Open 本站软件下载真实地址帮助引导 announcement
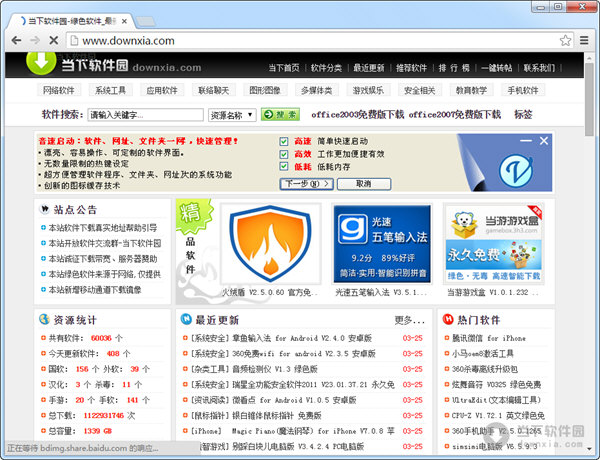Screen dimensions: 600x460 coord(103,228)
